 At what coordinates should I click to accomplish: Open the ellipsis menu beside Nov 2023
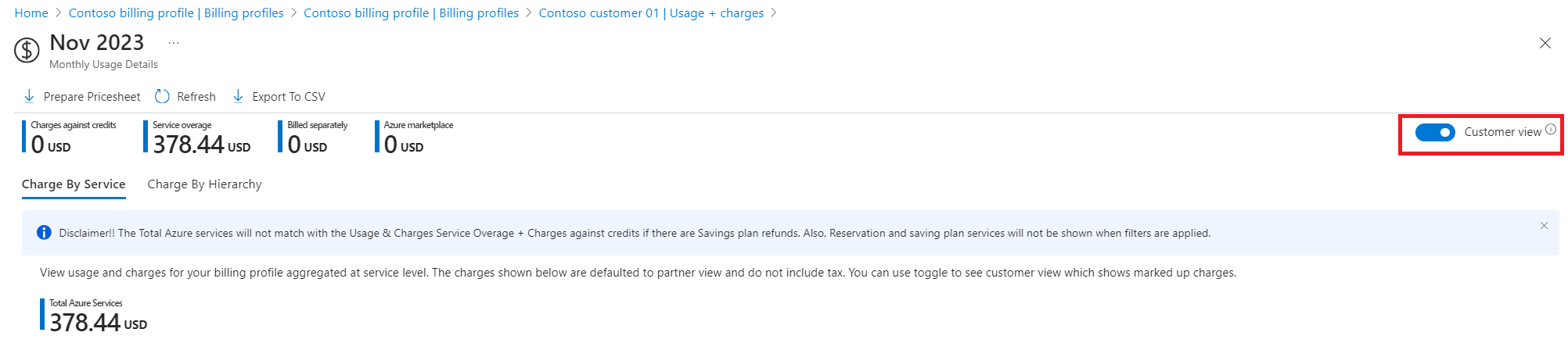pos(174,43)
